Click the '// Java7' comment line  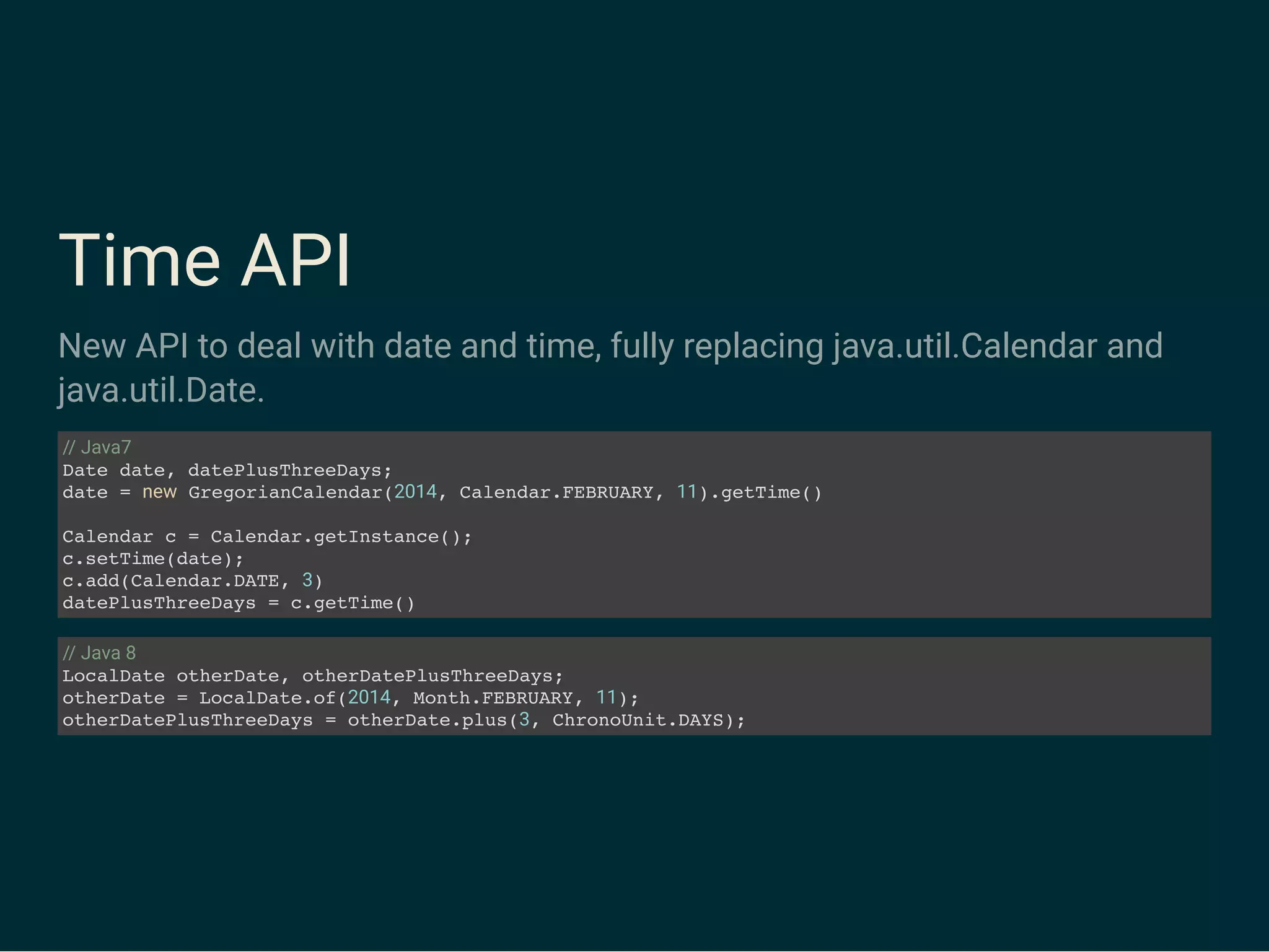click(97, 447)
